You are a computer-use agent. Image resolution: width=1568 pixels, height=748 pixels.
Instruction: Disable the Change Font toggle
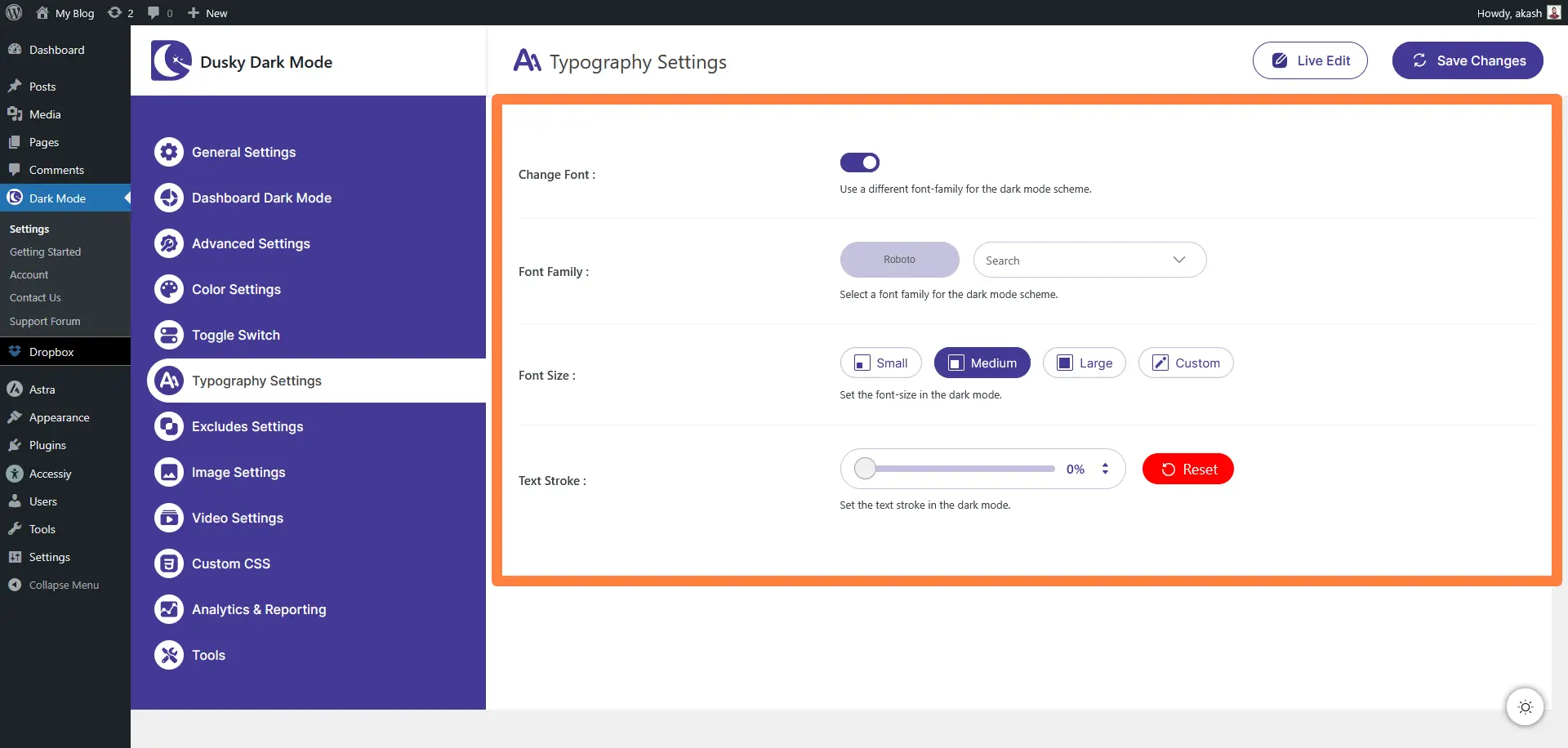point(859,163)
